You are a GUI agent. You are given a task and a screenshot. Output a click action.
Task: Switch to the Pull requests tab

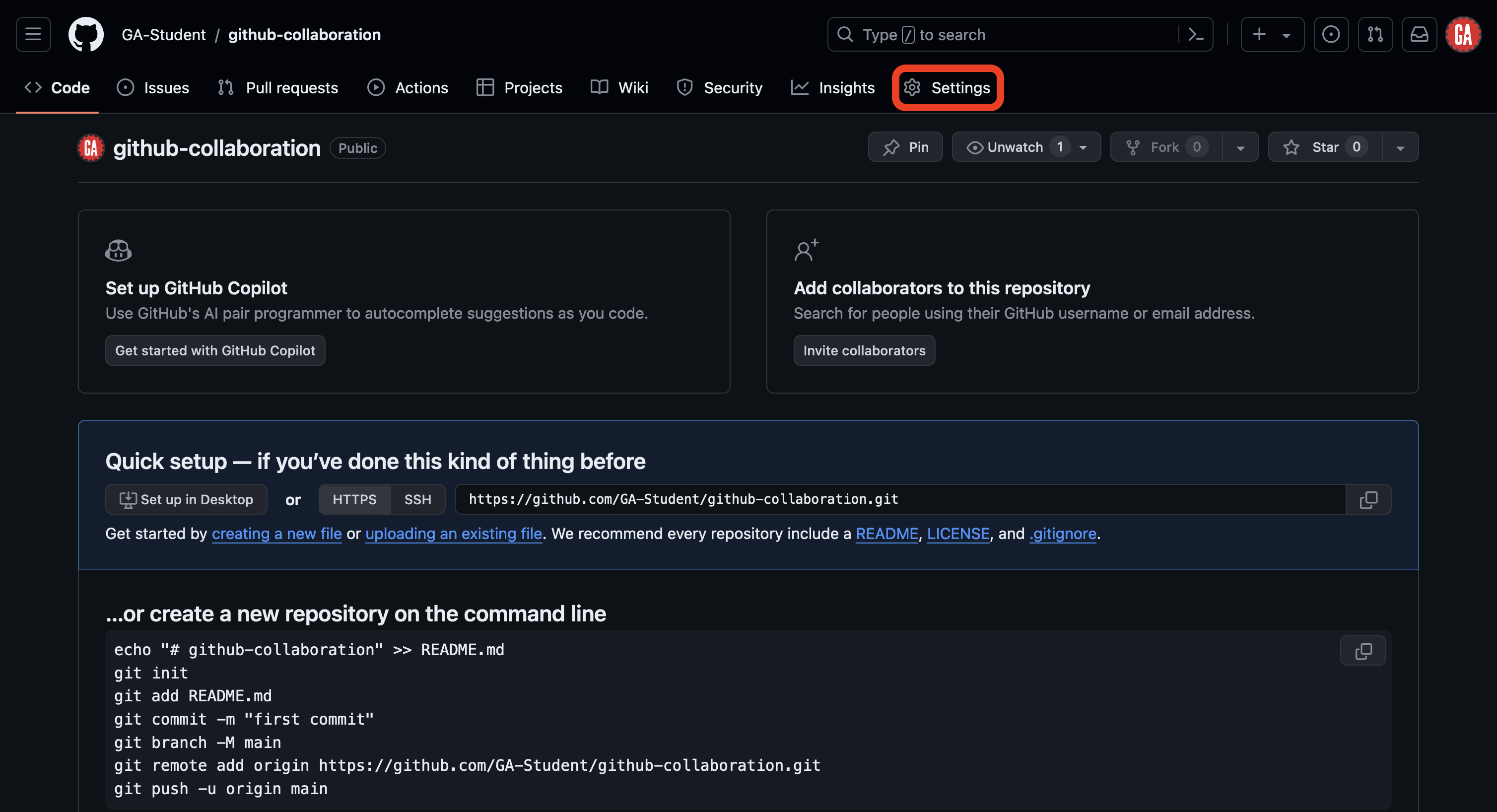pyautogui.click(x=278, y=88)
